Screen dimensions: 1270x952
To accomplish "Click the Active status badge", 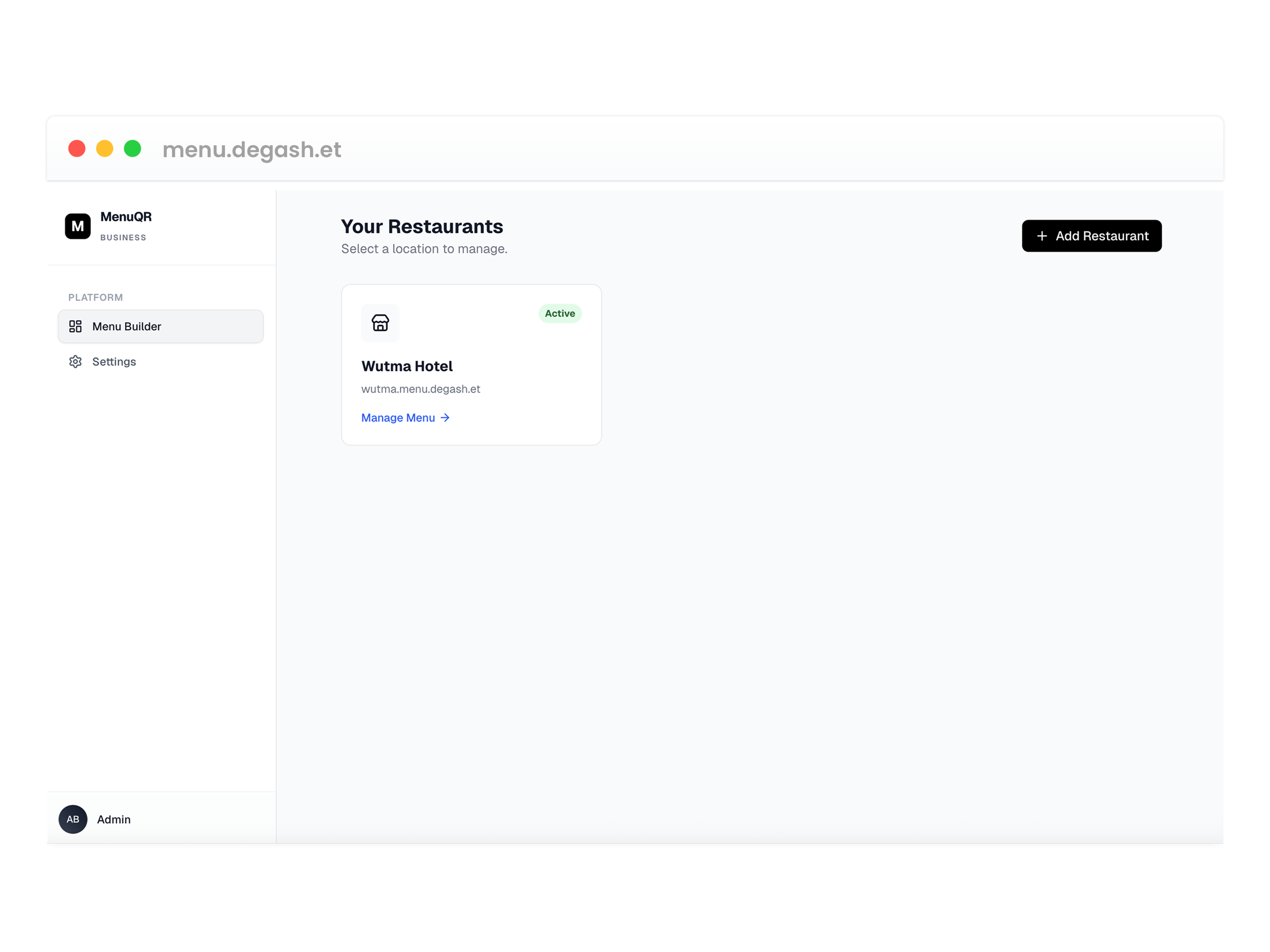I will click(560, 313).
